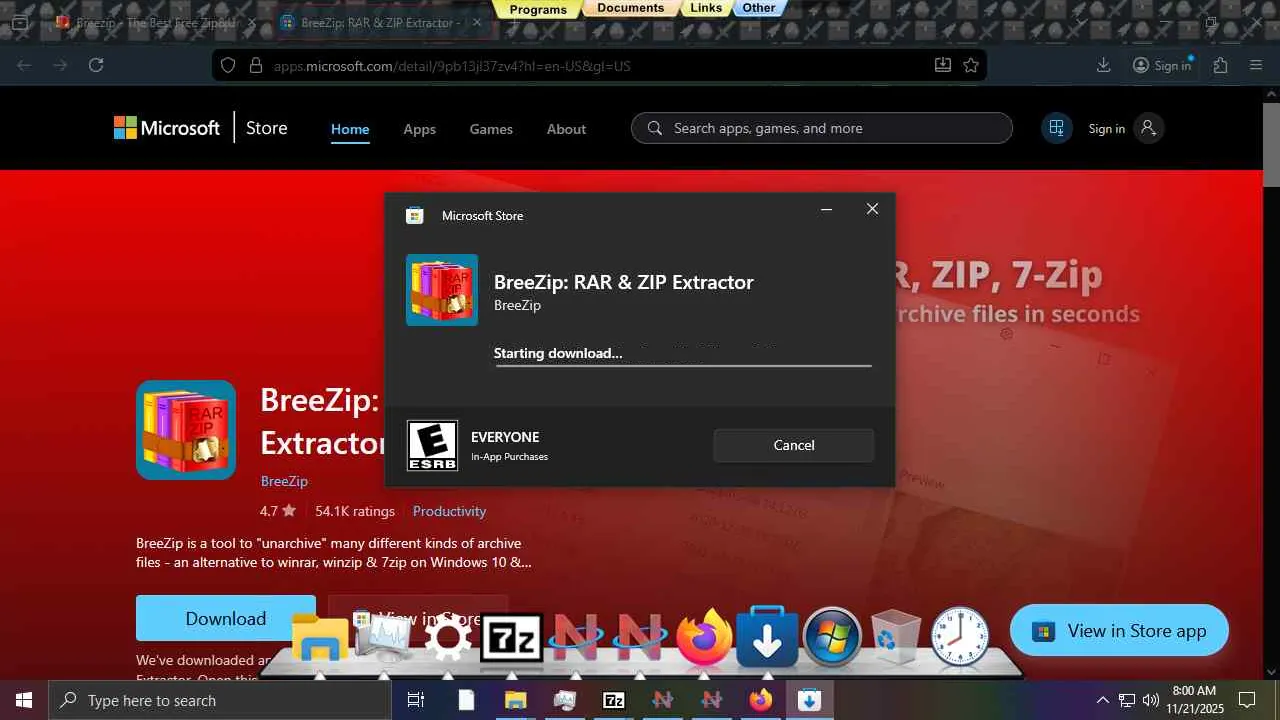Click the BreeZip icon in the download dialog
Screen dimensions: 1280x720
pyautogui.click(x=442, y=290)
